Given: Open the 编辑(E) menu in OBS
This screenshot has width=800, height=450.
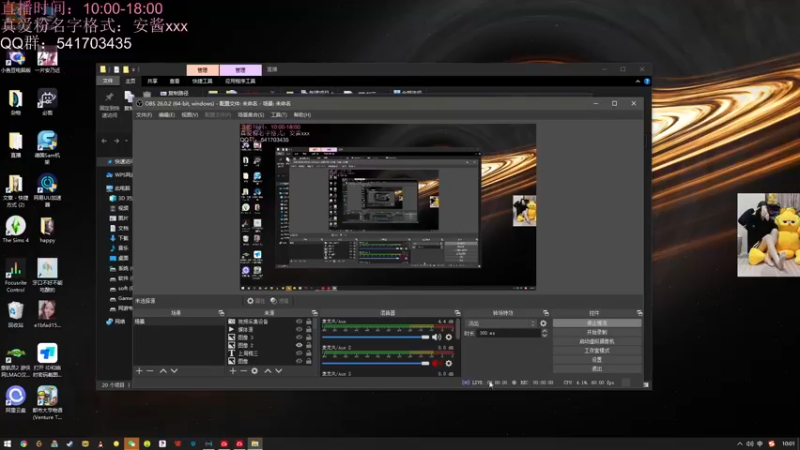Looking at the screenshot, I should click(166, 115).
